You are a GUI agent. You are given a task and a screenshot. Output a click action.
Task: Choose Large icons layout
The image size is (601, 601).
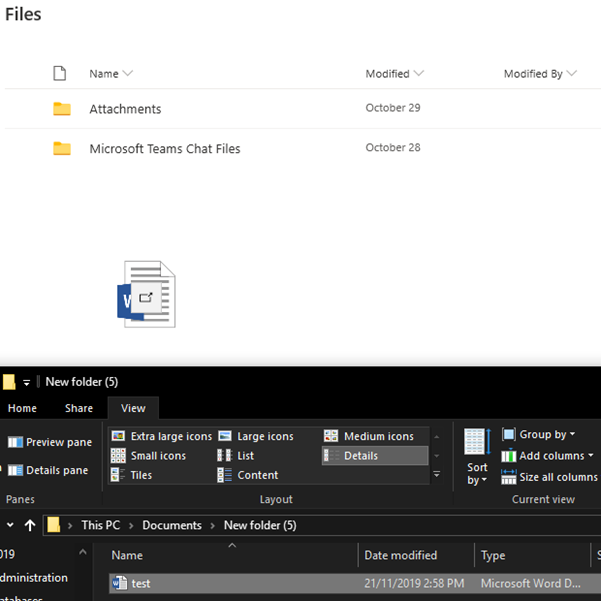(256, 436)
